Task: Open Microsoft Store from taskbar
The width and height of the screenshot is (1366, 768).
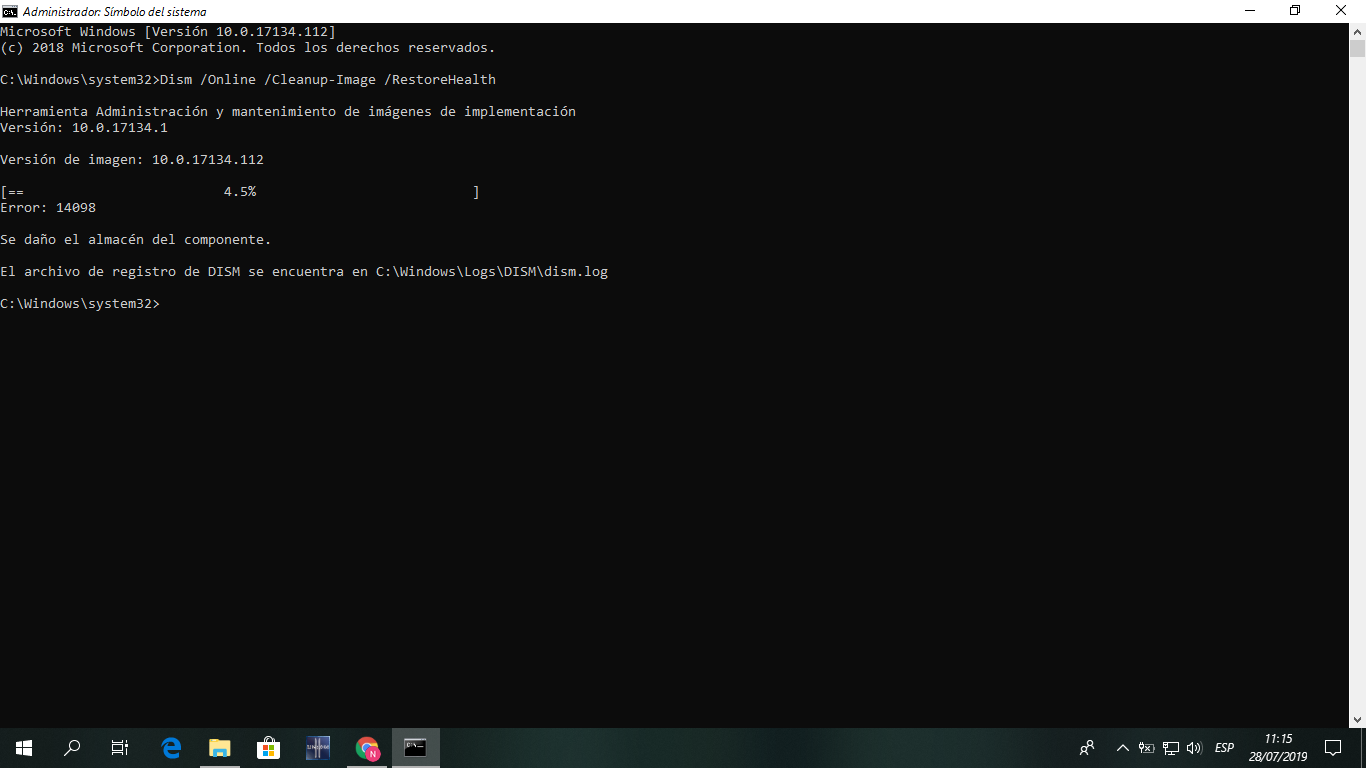Action: (268, 748)
